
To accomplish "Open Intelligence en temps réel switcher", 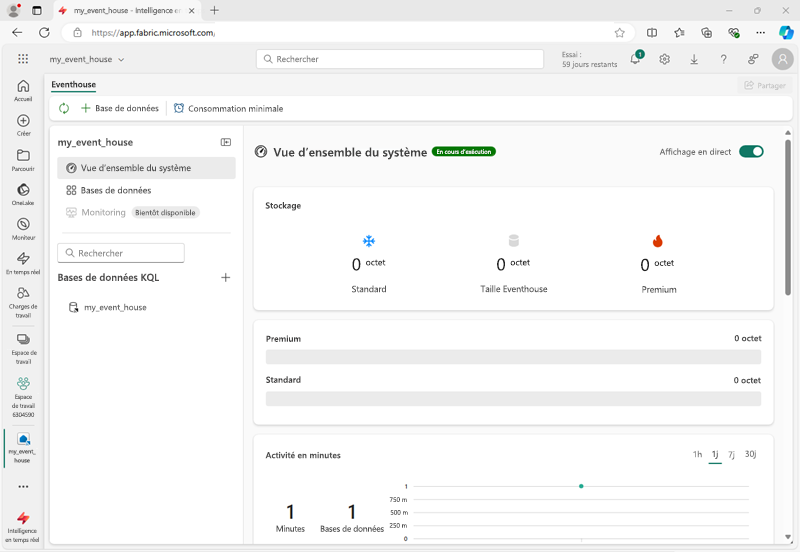I will (x=23, y=528).
